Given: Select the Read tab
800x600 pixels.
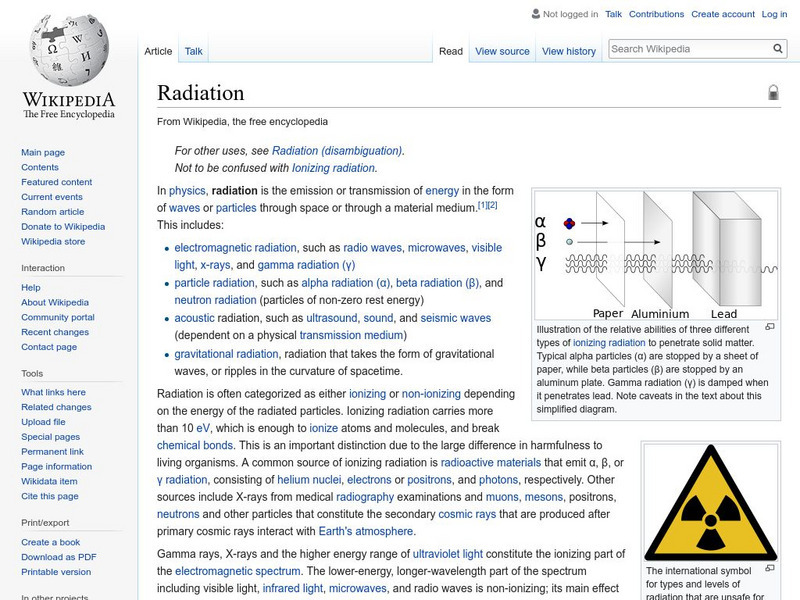Looking at the screenshot, I should click(x=451, y=51).
